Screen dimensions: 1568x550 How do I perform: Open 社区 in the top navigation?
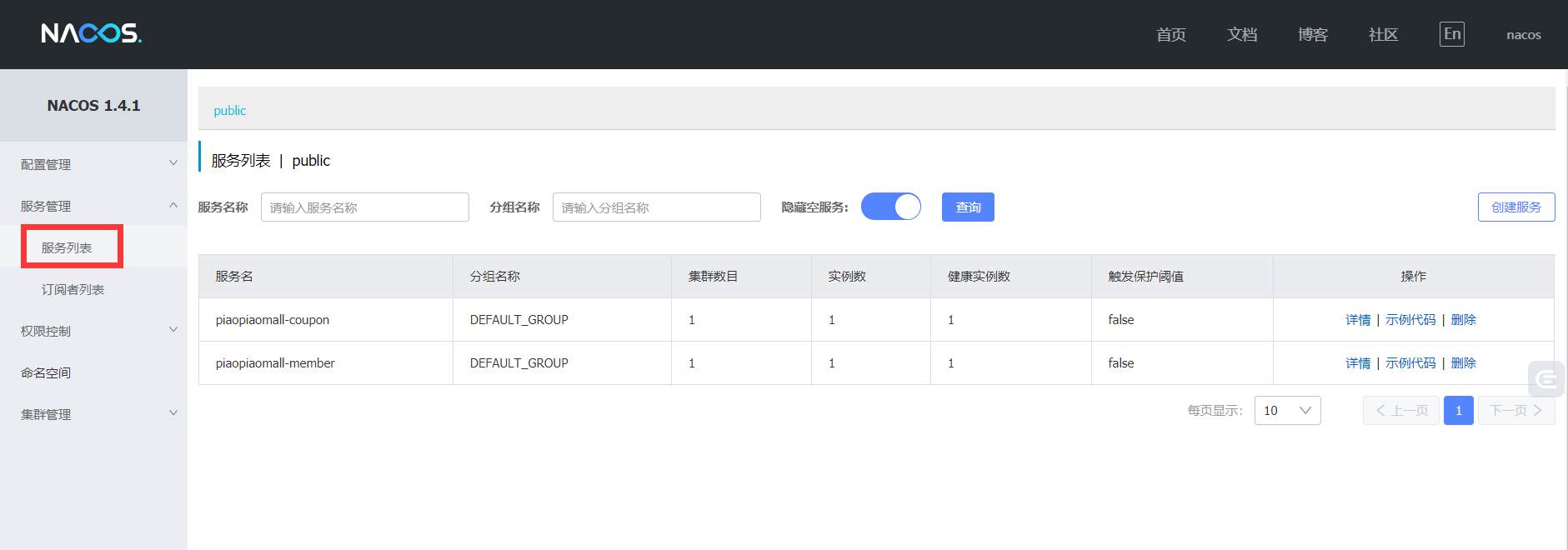point(1384,34)
